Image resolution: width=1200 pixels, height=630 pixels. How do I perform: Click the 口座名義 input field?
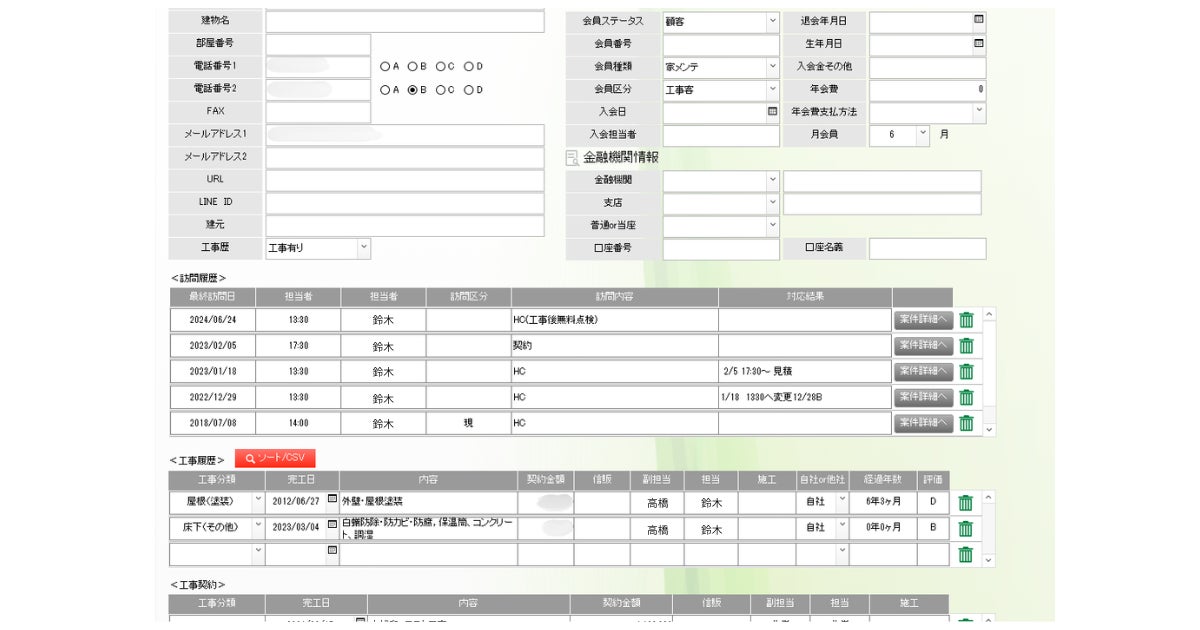pyautogui.click(x=927, y=249)
